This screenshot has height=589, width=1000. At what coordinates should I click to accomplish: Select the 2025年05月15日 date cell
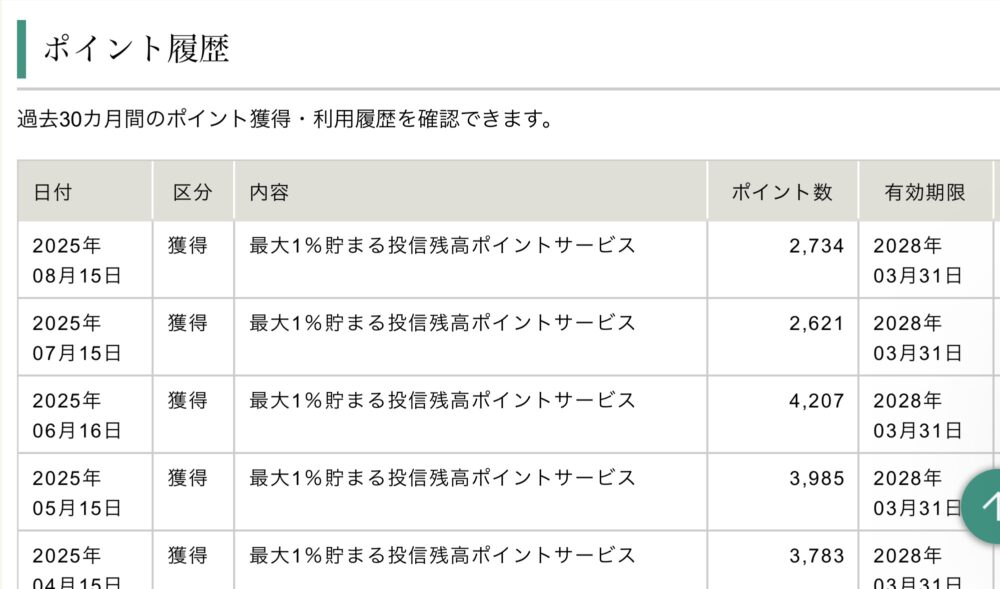click(x=77, y=493)
